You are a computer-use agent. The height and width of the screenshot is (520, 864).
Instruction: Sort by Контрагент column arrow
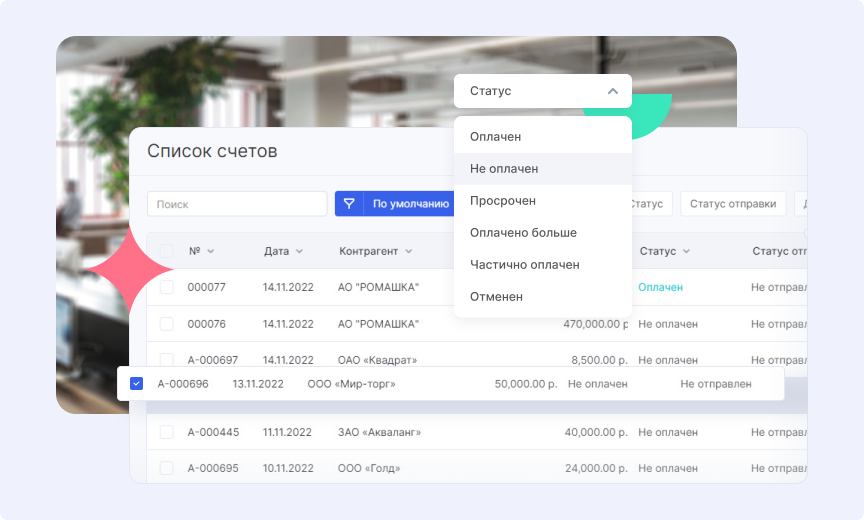coord(408,251)
